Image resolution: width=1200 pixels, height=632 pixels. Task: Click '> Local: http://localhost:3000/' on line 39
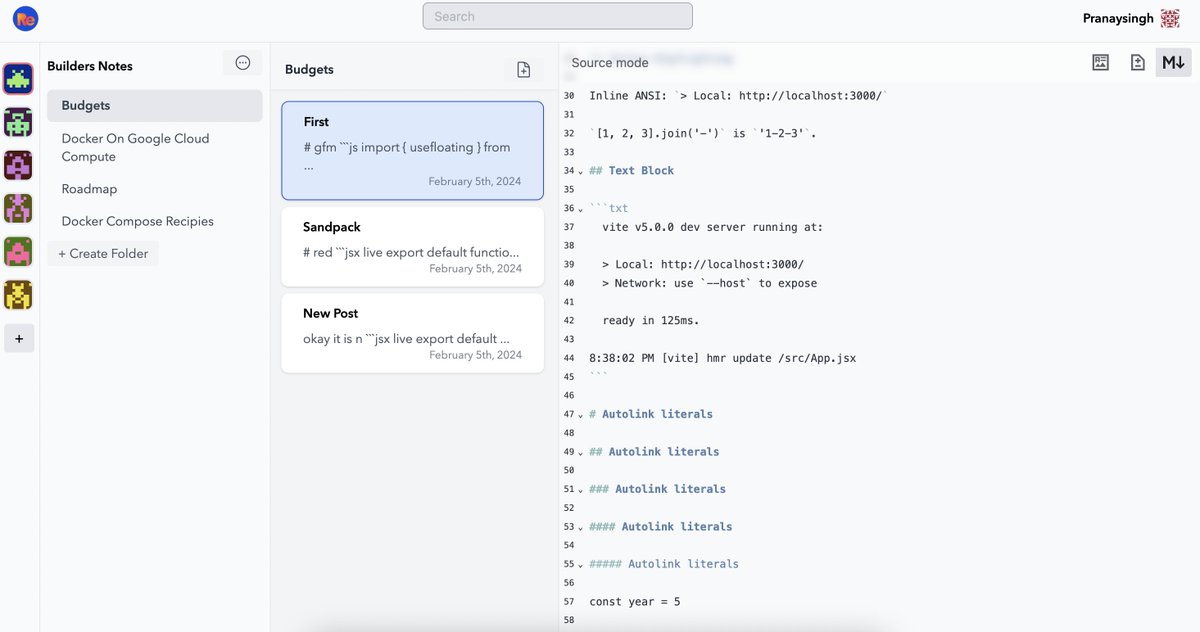coord(702,264)
